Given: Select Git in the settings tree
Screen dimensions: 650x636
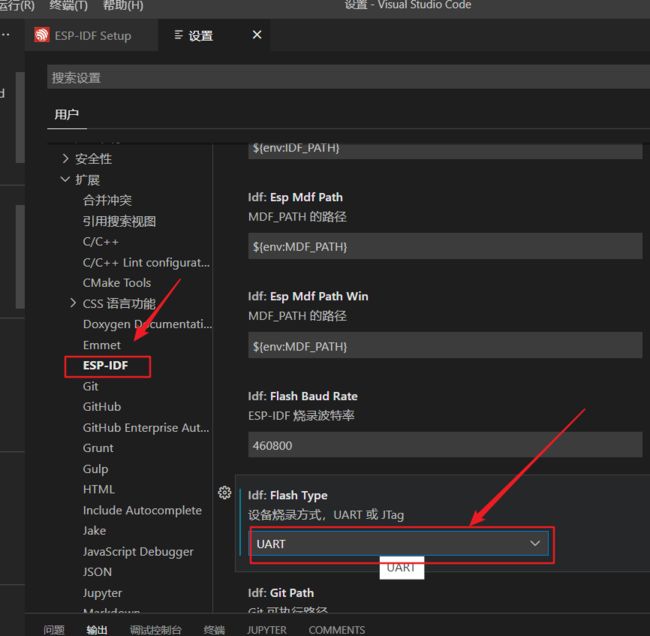Looking at the screenshot, I should tap(90, 386).
